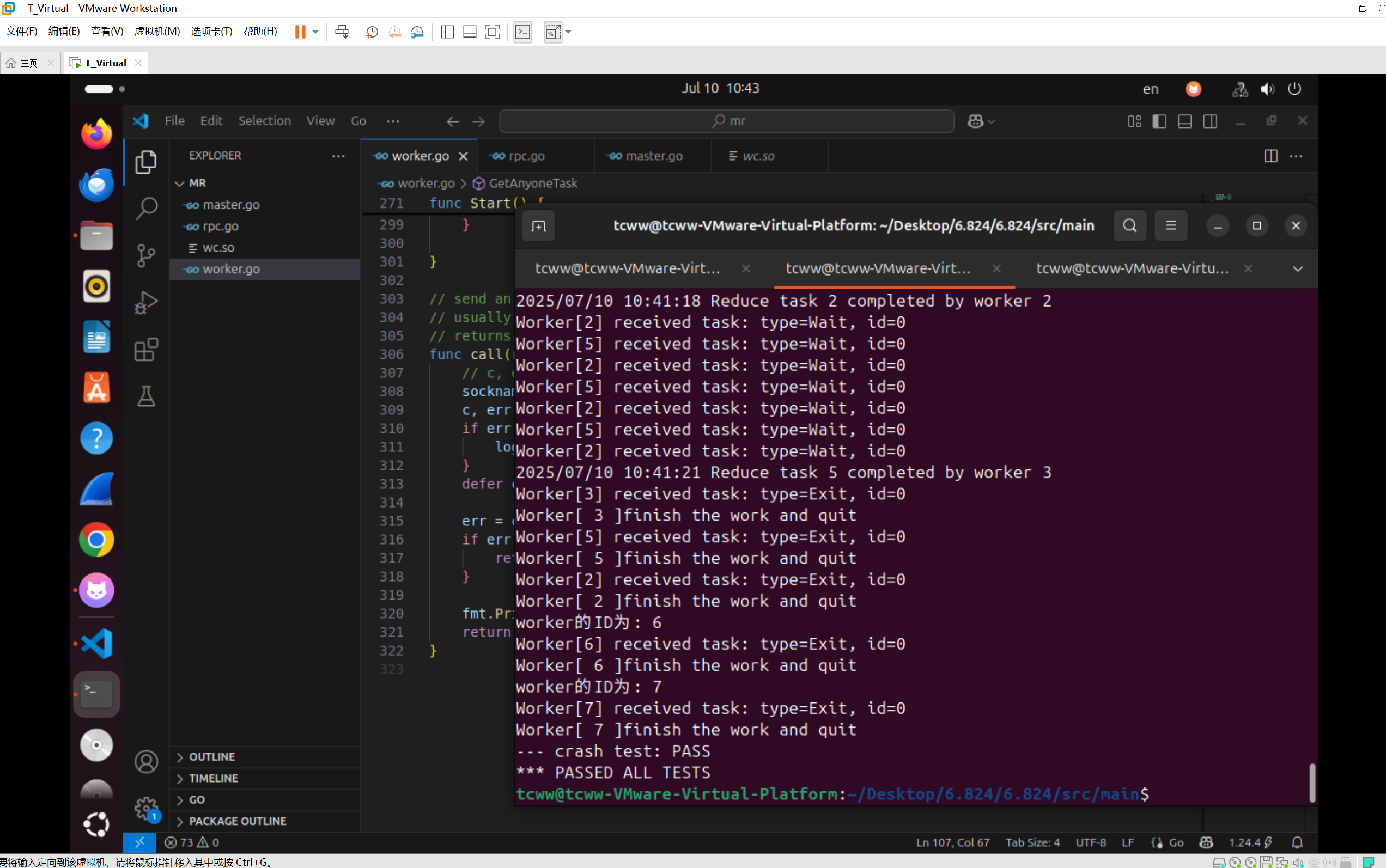The height and width of the screenshot is (868, 1386).
Task: Toggle VMware library sidebar view icon
Action: (x=447, y=32)
